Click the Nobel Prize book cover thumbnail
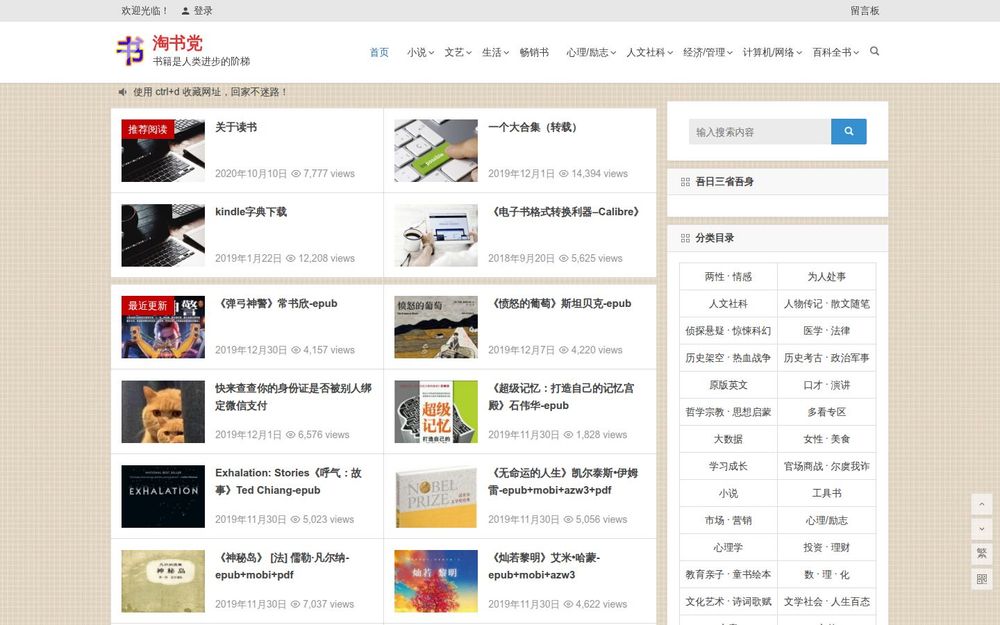Viewport: 1000px width, 625px height. 436,497
